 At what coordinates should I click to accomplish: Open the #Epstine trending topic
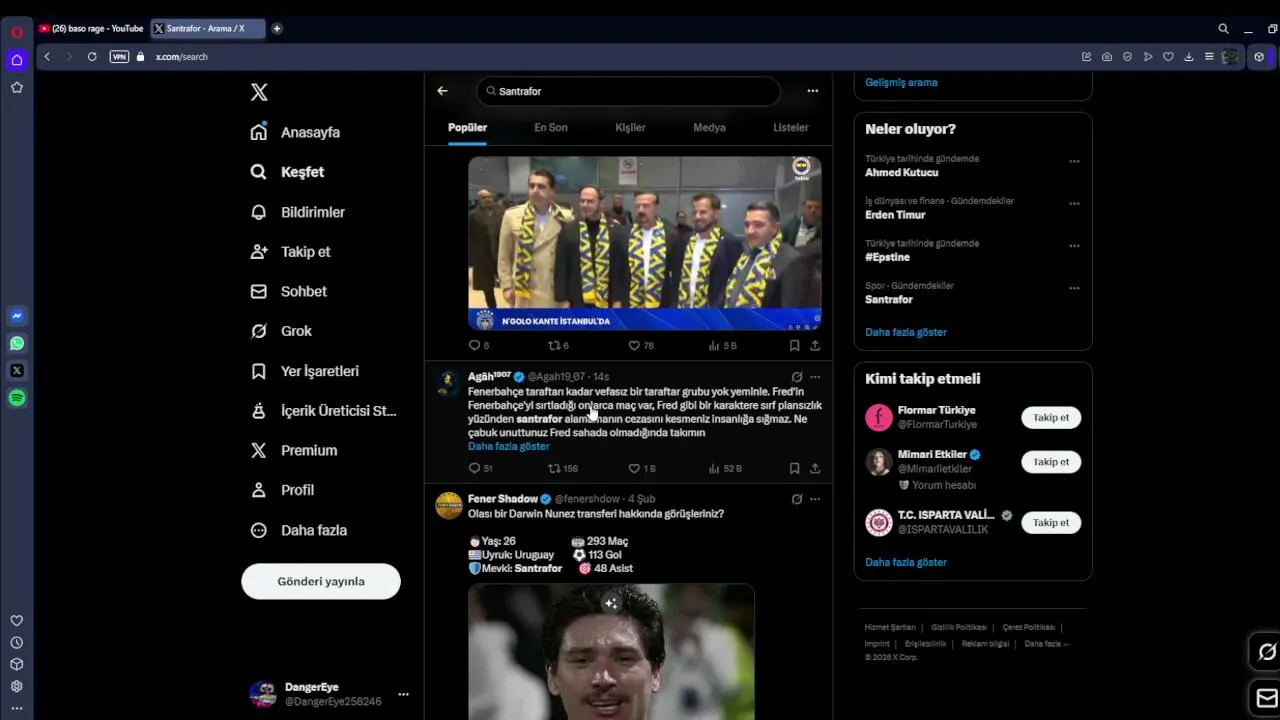point(887,257)
